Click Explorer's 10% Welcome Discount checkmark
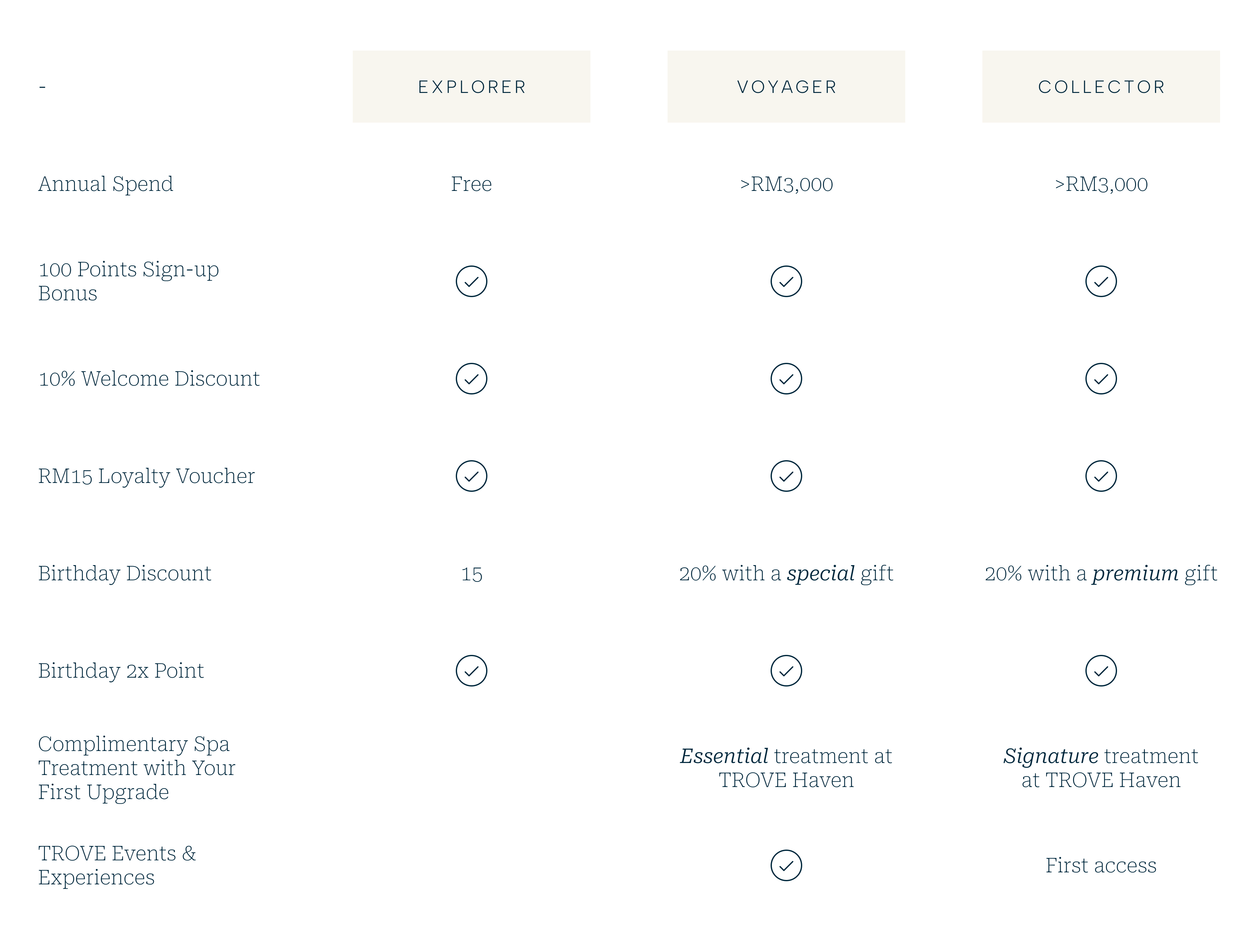 coord(472,379)
